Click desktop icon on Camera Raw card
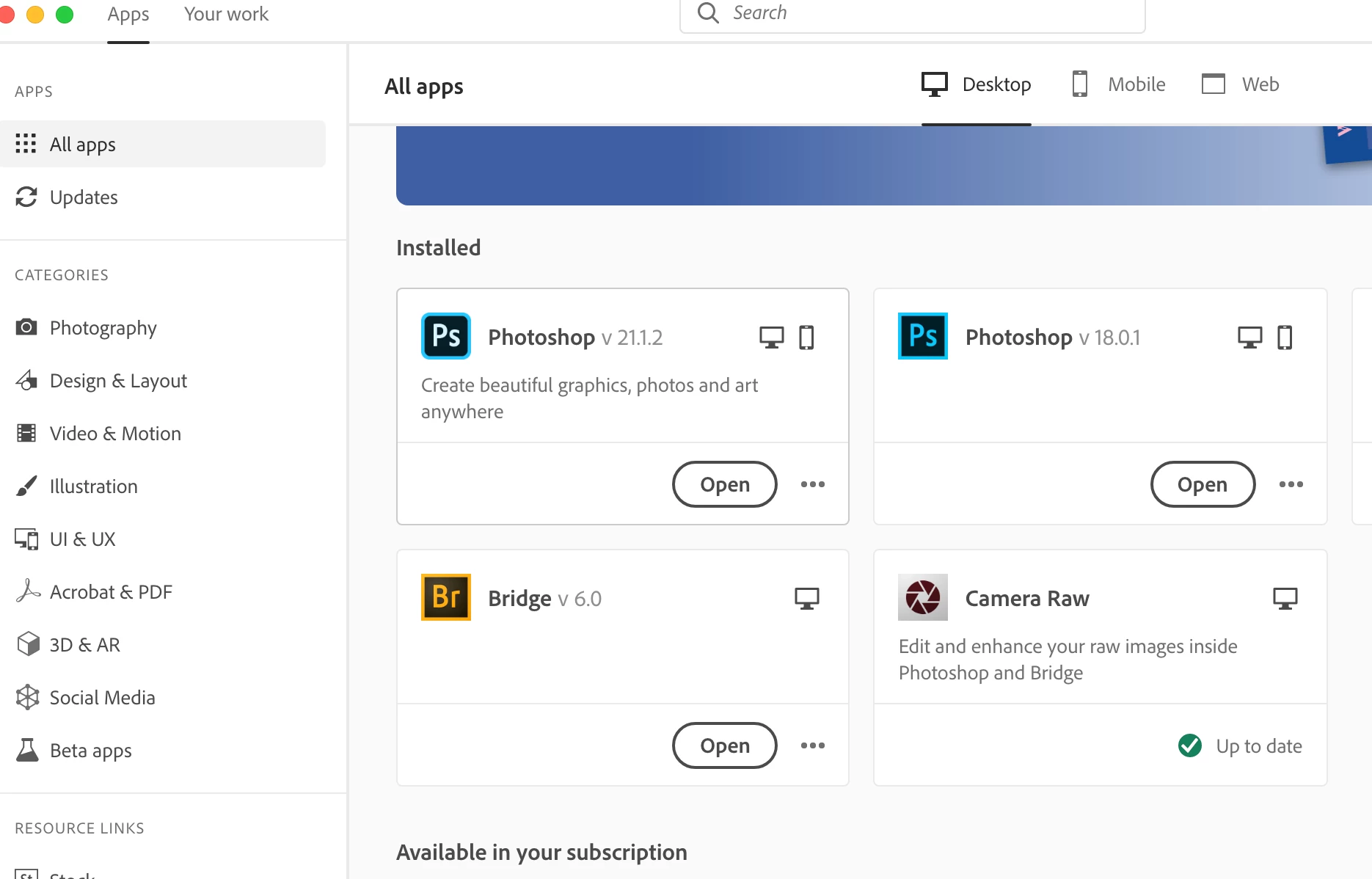The width and height of the screenshot is (1372, 879). [1285, 599]
